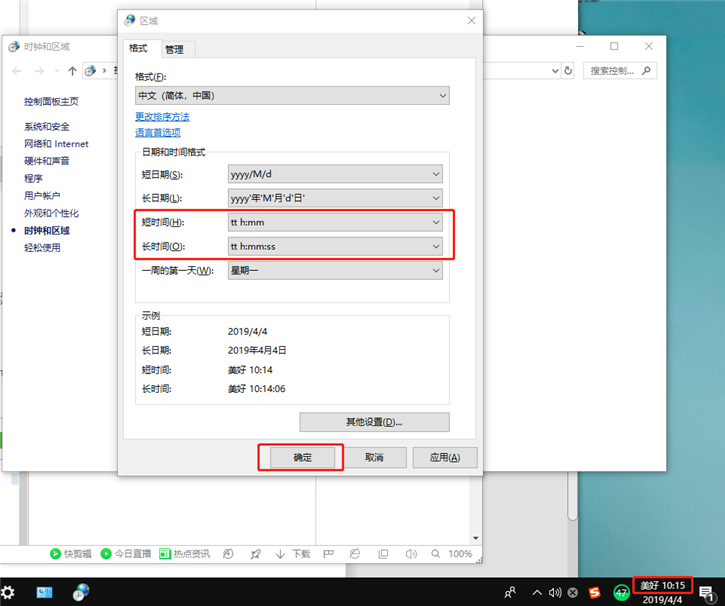Toggle the browser sound mute icon
Image resolution: width=725 pixels, height=606 pixels.
(411, 553)
